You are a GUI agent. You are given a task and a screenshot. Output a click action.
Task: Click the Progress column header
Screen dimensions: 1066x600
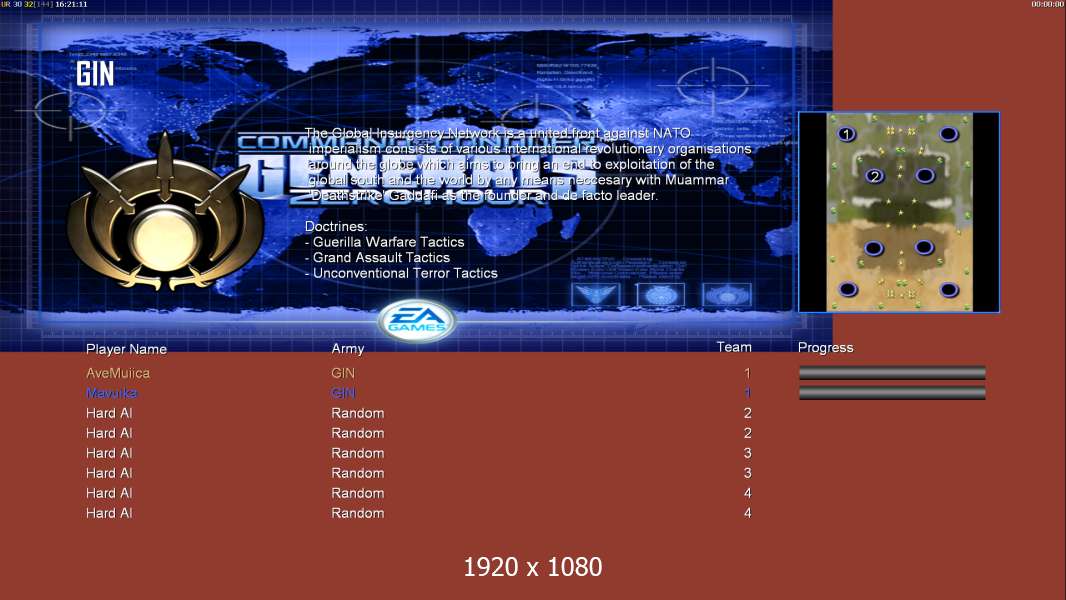coord(825,348)
